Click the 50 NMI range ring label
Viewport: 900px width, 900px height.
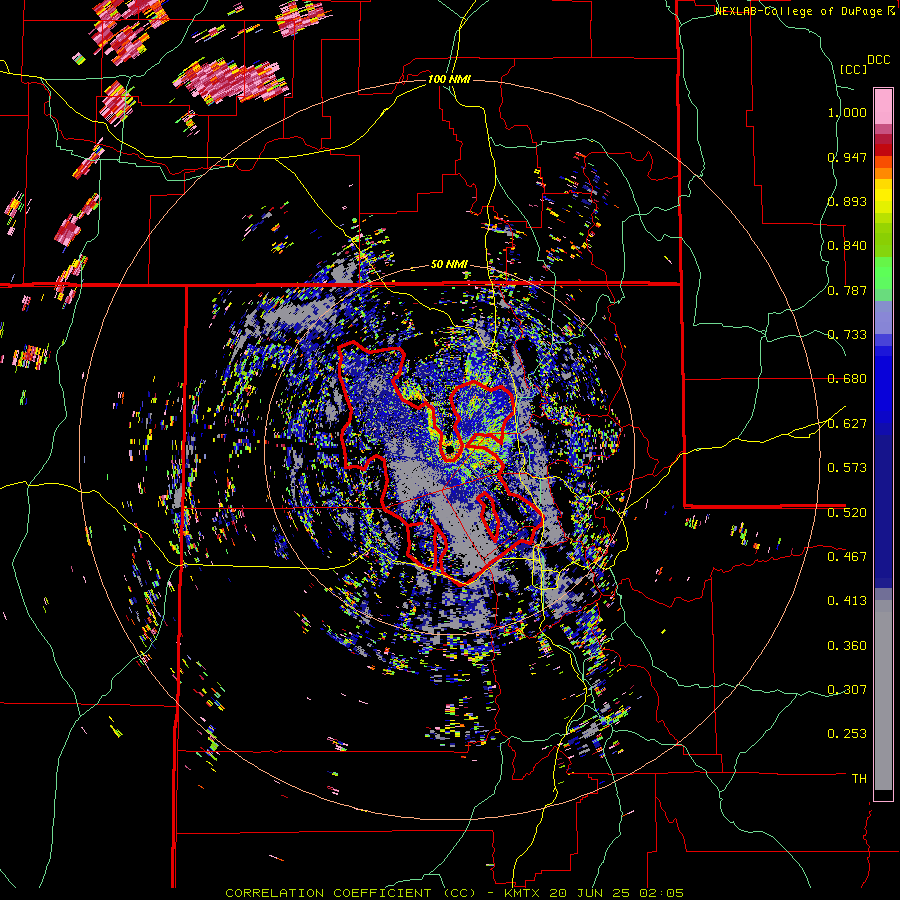pyautogui.click(x=449, y=265)
